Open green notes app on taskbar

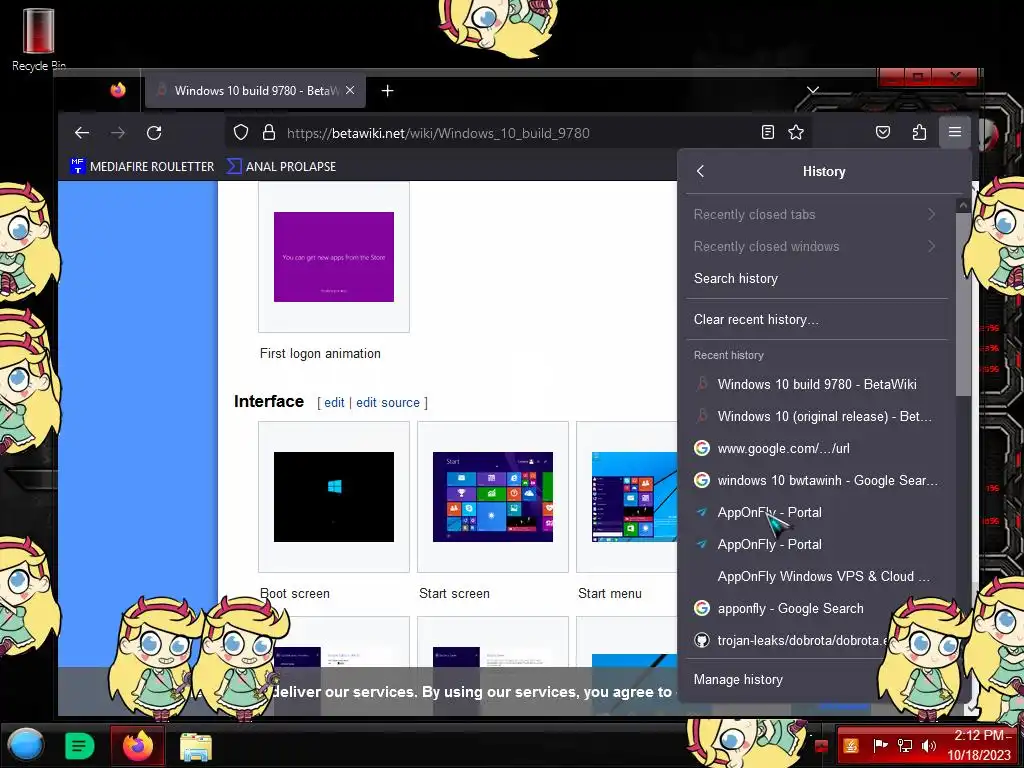[80, 746]
